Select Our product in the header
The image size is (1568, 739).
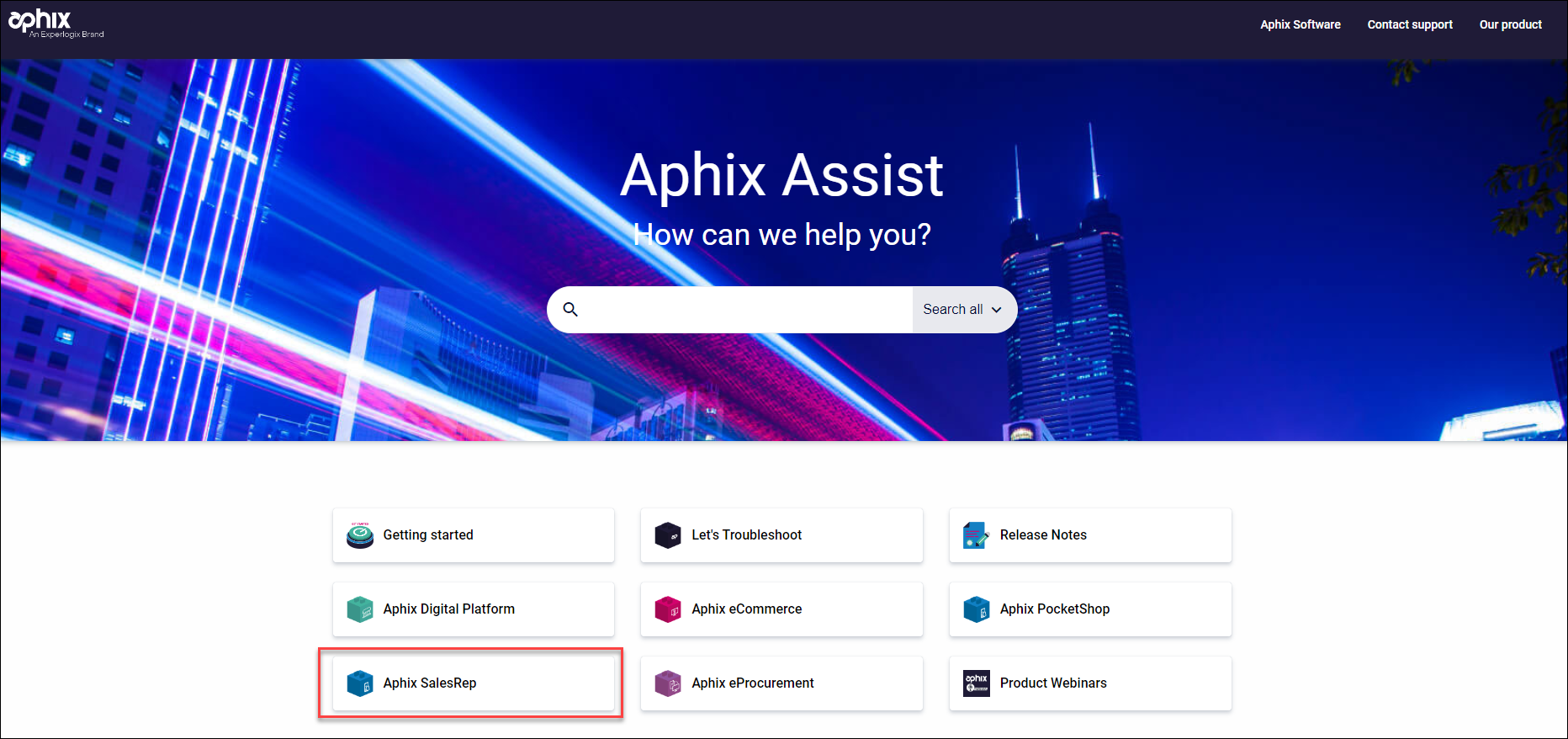coord(1510,24)
